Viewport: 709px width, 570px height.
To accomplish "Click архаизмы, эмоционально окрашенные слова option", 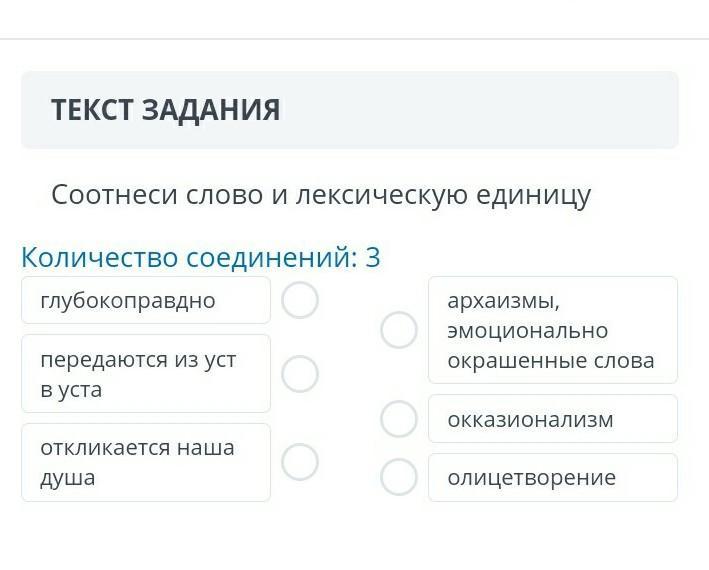I will click(x=552, y=330).
